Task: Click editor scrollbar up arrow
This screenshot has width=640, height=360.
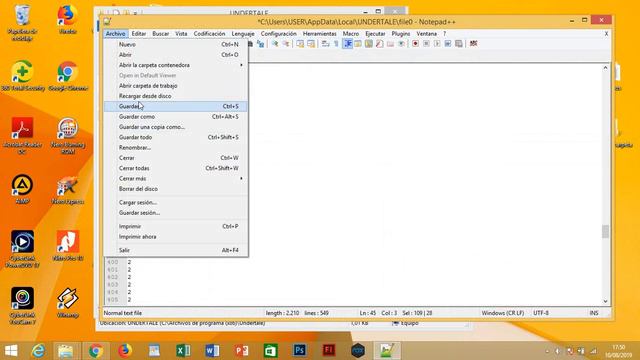Action: 605,68
